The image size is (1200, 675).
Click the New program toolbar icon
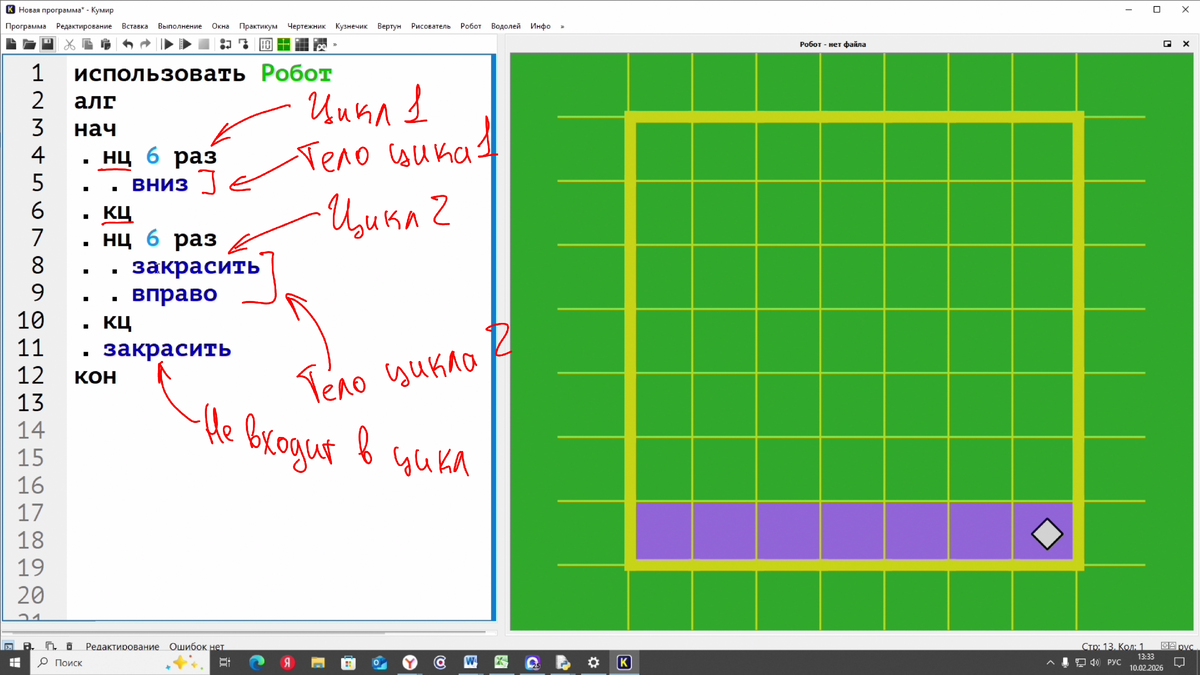(11, 44)
